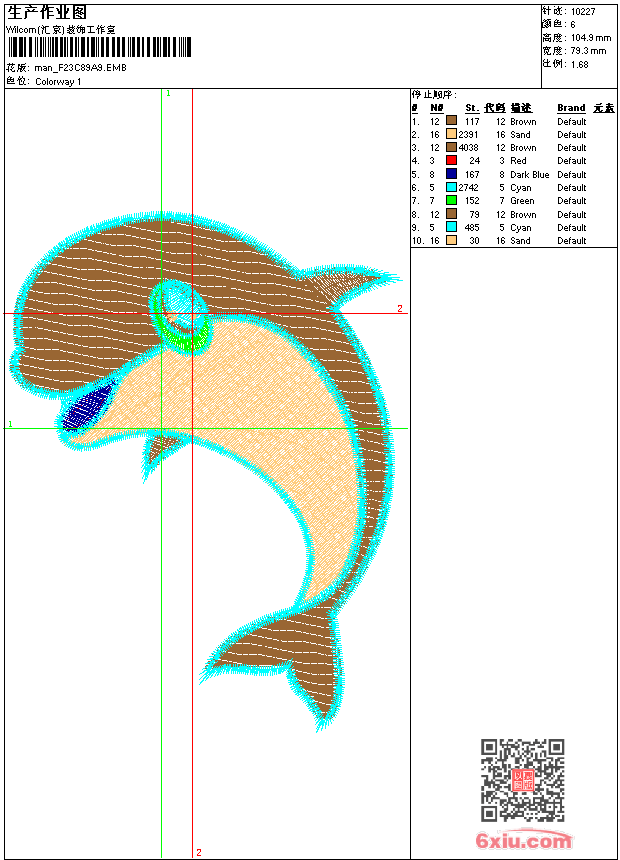Click the QR code image
The height and width of the screenshot is (860, 620).
pos(523,780)
